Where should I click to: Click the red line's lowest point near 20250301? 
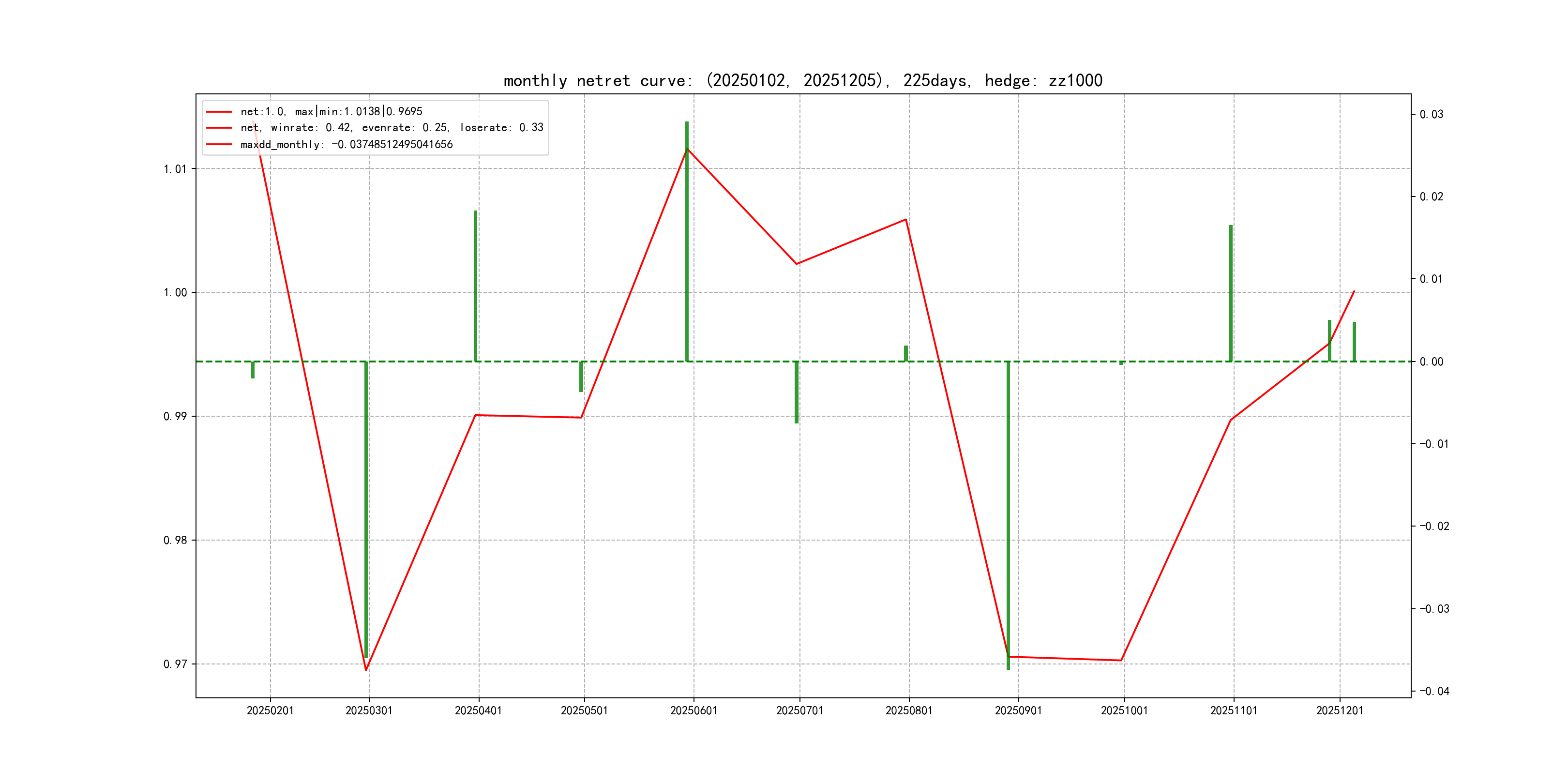pyautogui.click(x=366, y=670)
